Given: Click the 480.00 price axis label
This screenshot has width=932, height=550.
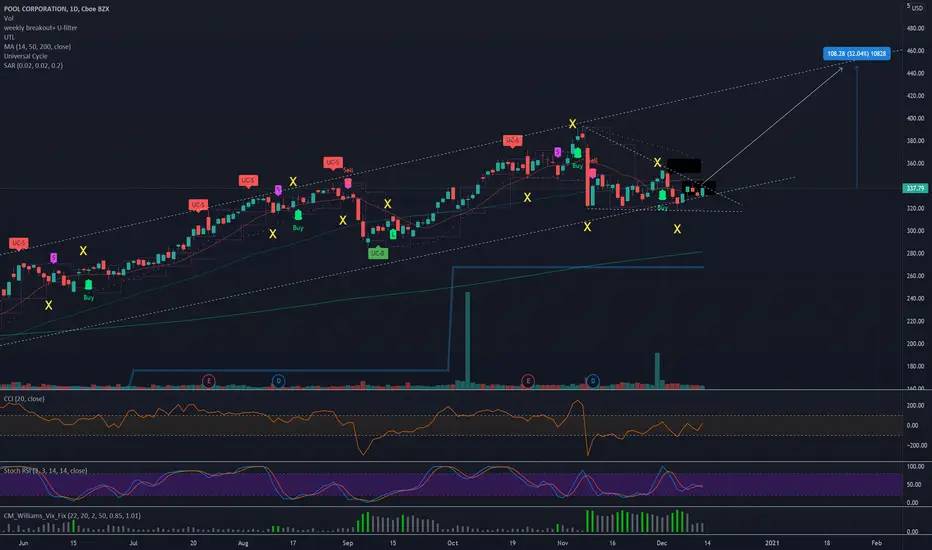Looking at the screenshot, I should (x=915, y=29).
